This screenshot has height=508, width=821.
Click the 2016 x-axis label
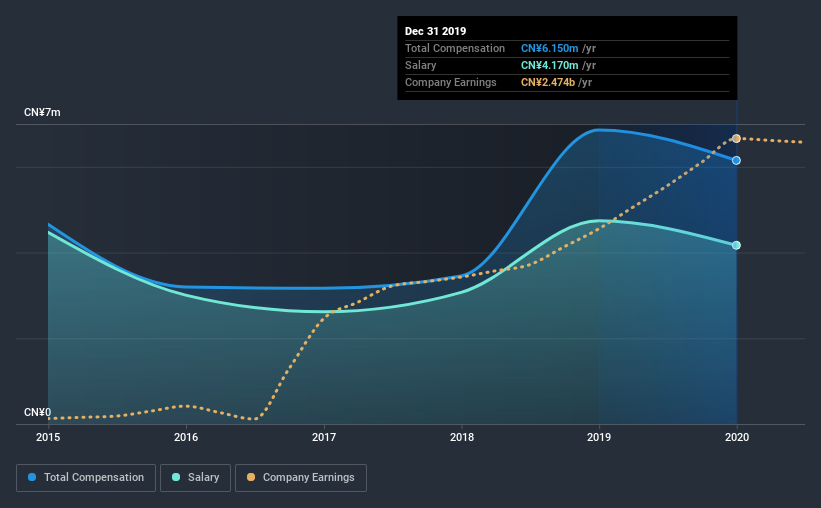point(186,437)
